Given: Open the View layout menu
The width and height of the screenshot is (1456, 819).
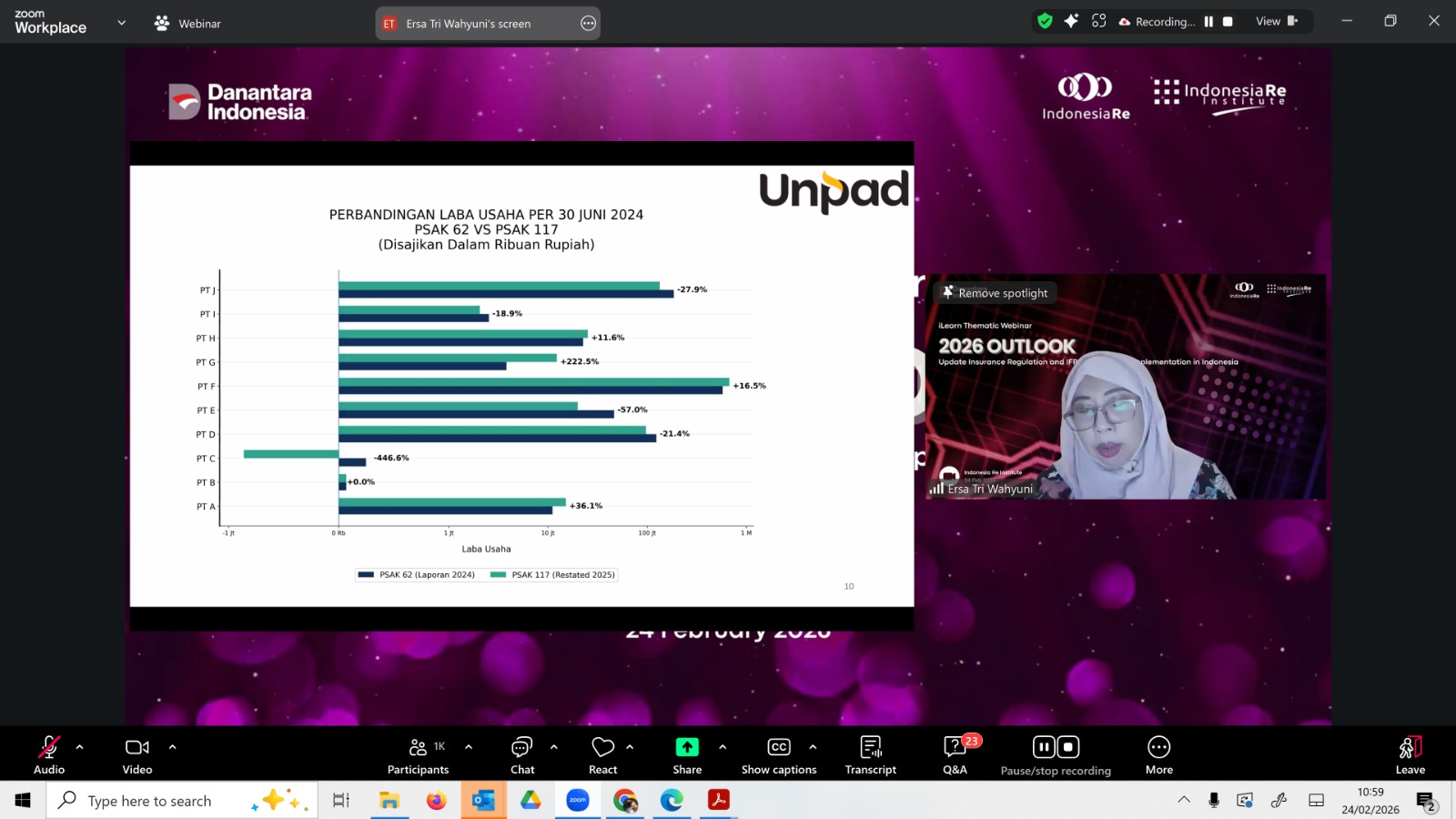Looking at the screenshot, I should coord(1276,21).
